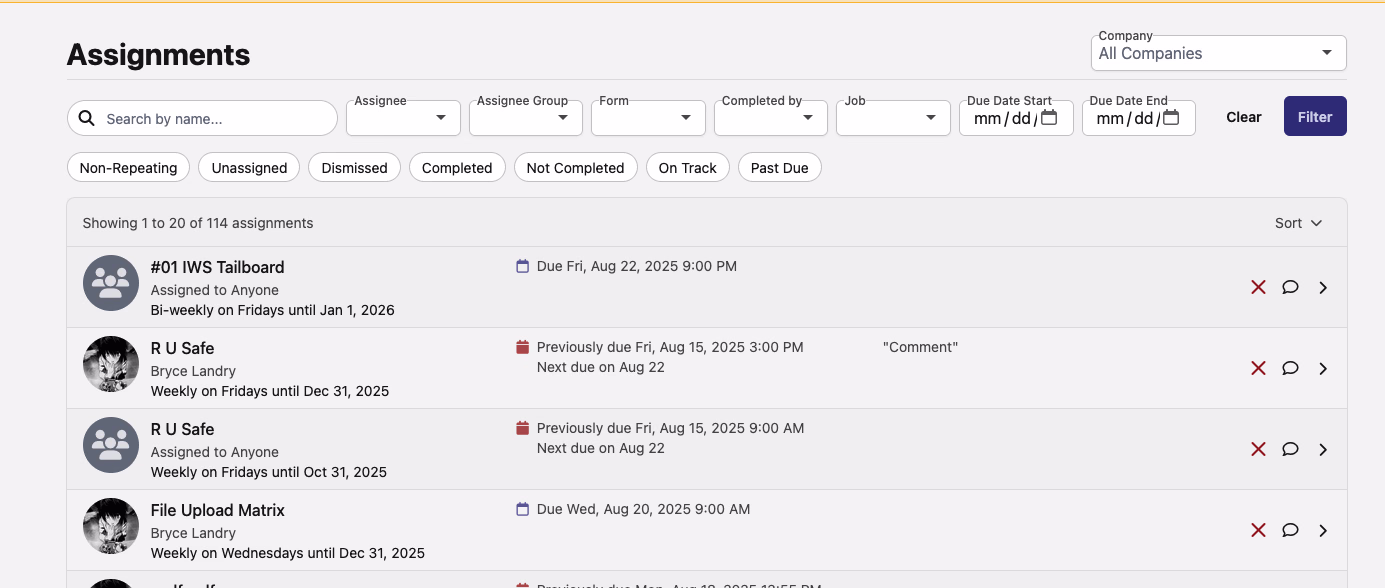Toggle the Dismissed filter chip
Viewport: 1385px width, 588px height.
click(x=354, y=168)
